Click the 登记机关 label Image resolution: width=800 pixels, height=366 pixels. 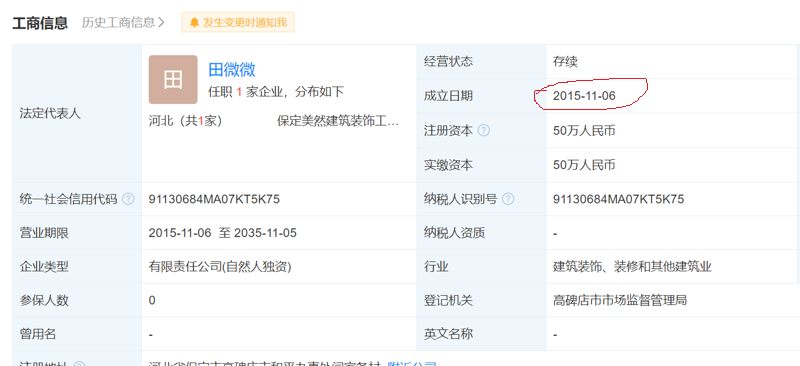(448, 300)
